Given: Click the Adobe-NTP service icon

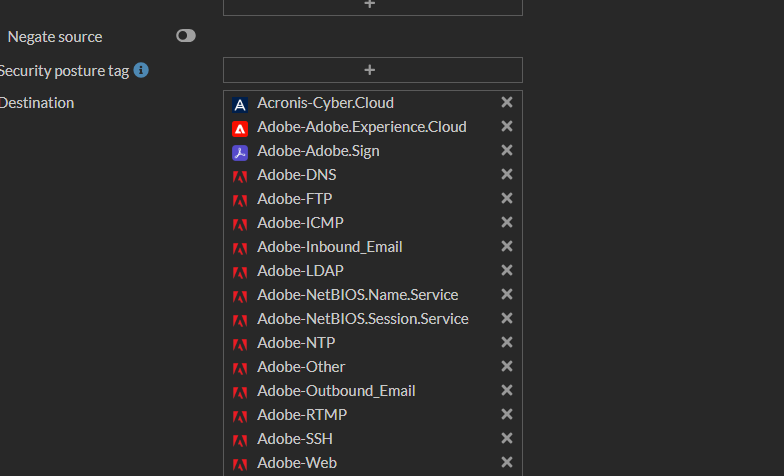Looking at the screenshot, I should tap(240, 344).
